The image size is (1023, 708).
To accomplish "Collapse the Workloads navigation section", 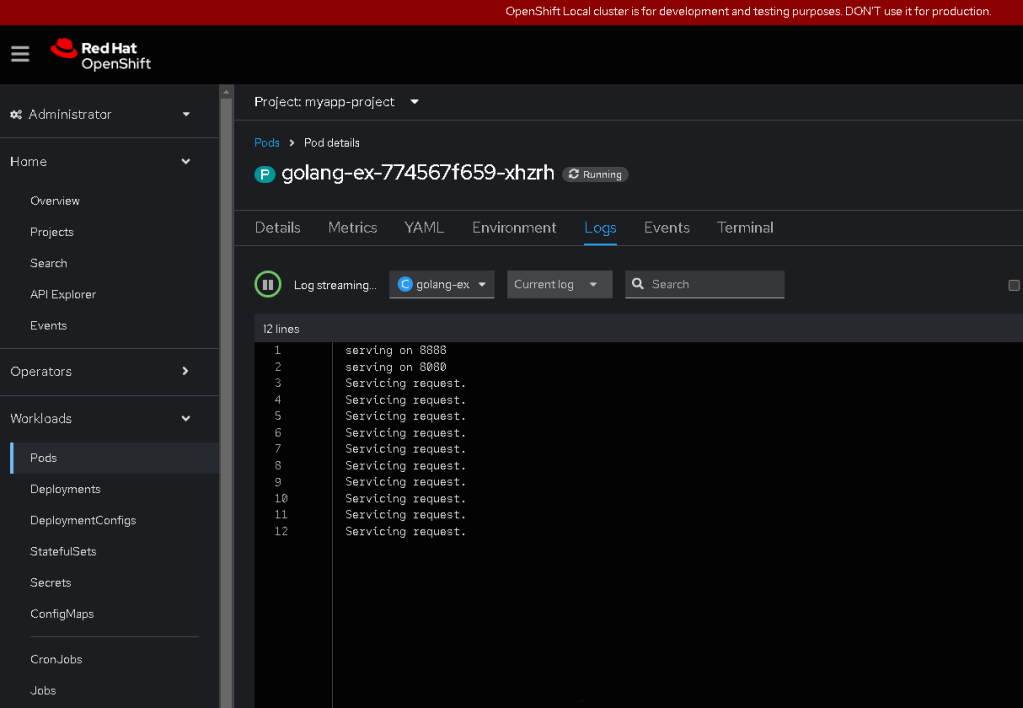I will tap(110, 418).
